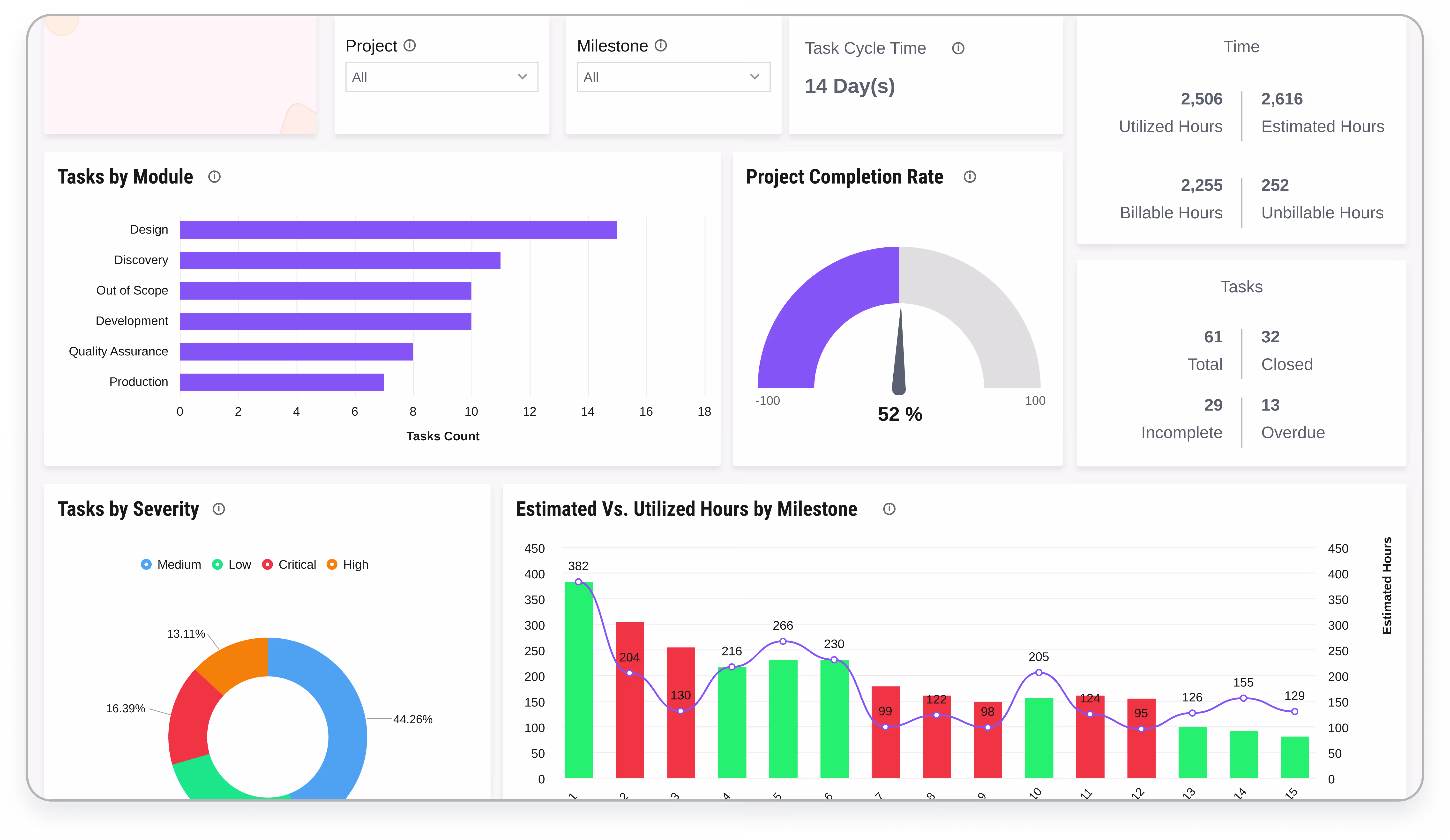This screenshot has height=840, width=1450.
Task: Open the Tasks by Module info icon
Action: pyautogui.click(x=215, y=177)
